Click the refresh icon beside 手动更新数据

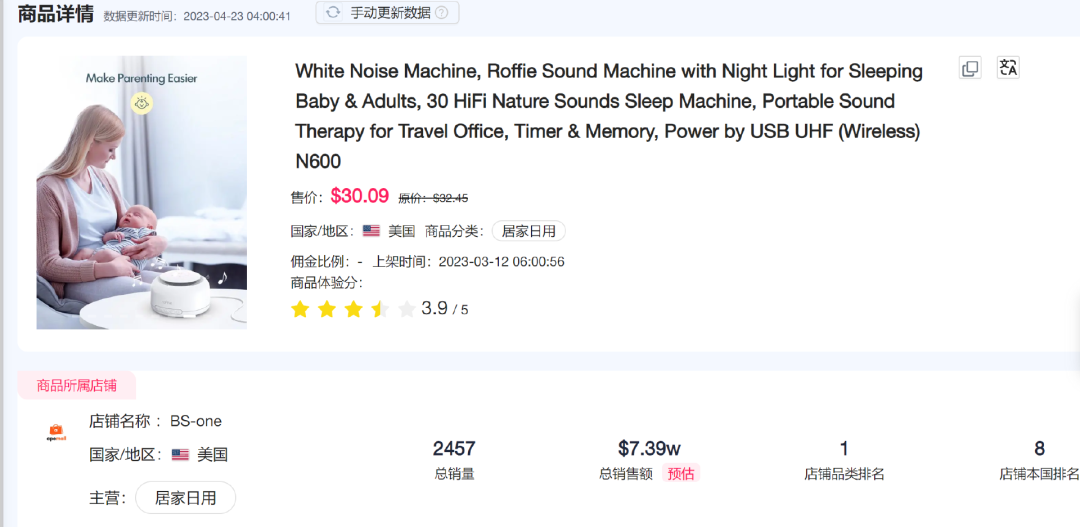point(333,13)
